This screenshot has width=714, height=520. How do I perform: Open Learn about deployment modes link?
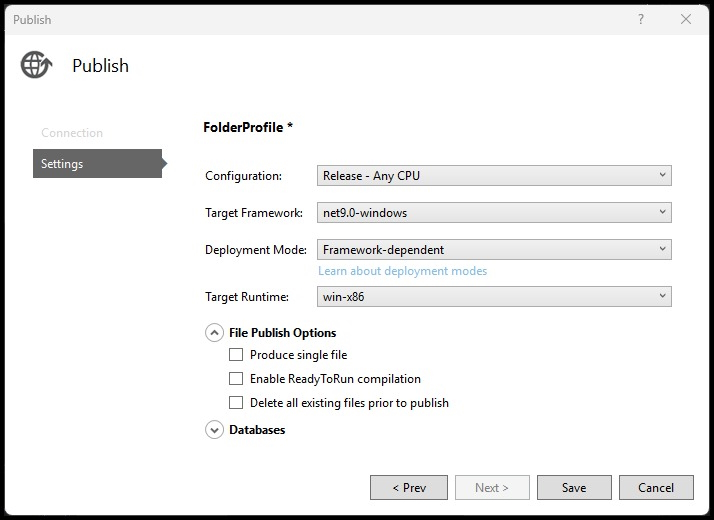403,271
